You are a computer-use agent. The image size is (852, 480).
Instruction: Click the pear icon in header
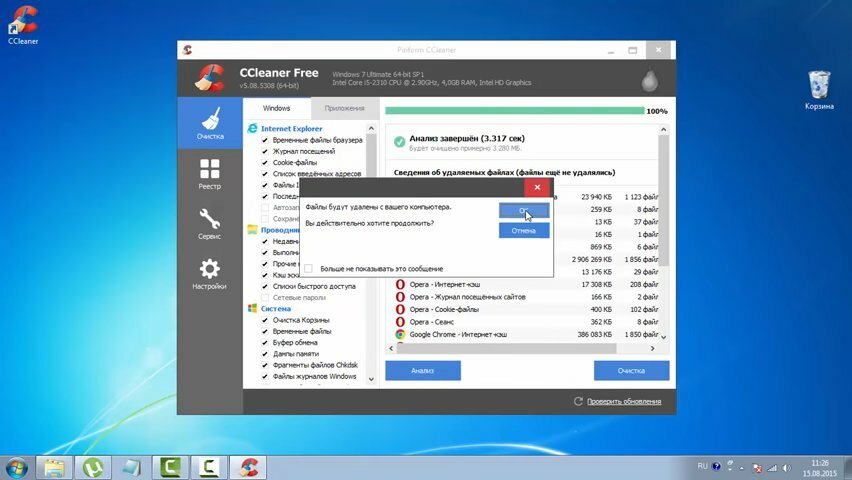pos(650,79)
